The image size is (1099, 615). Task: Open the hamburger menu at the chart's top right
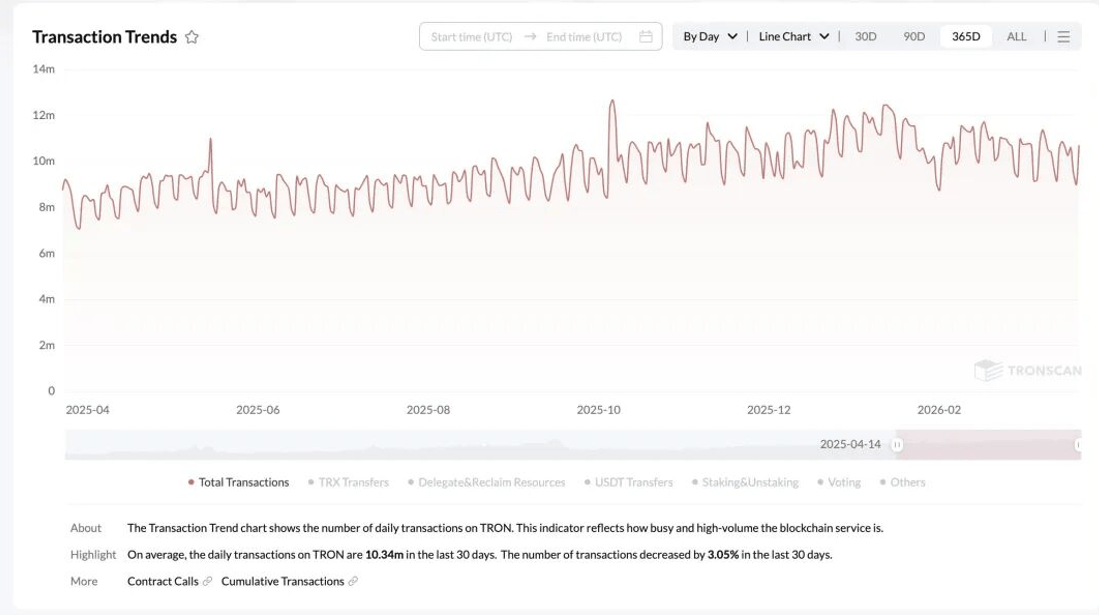click(1063, 37)
